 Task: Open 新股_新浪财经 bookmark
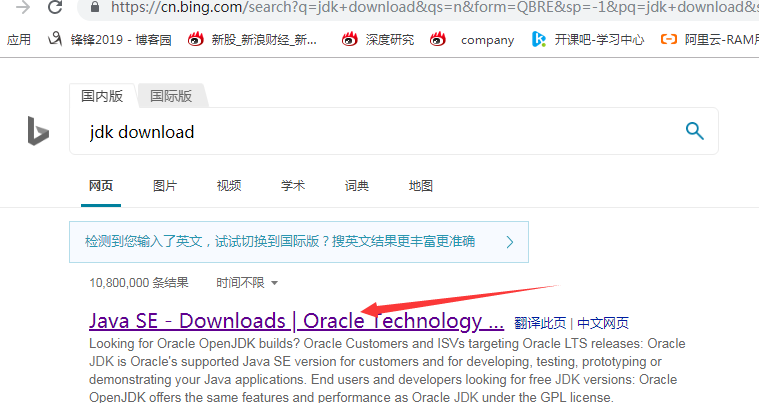[253, 40]
